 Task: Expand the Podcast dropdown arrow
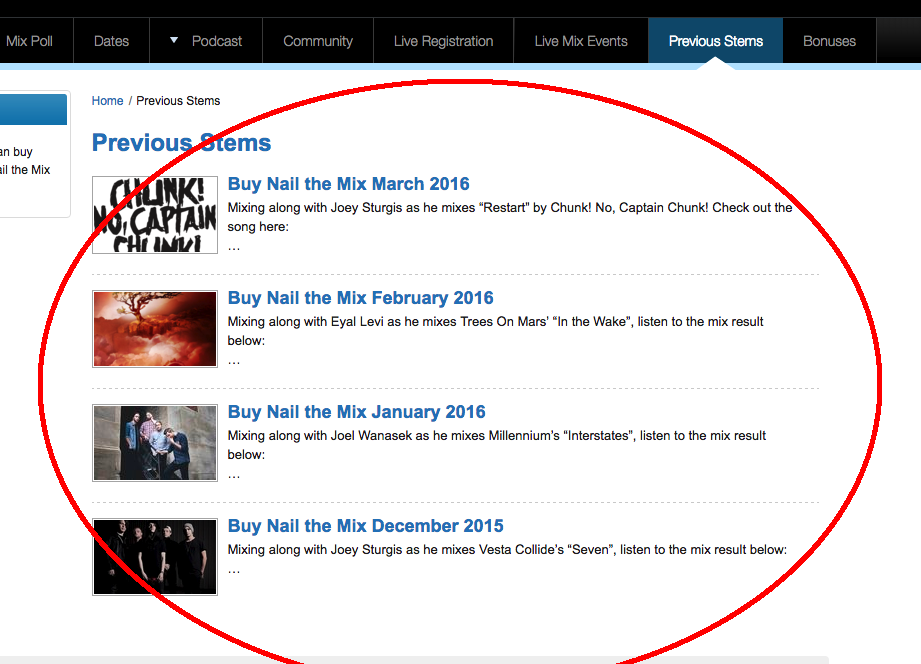pos(173,41)
